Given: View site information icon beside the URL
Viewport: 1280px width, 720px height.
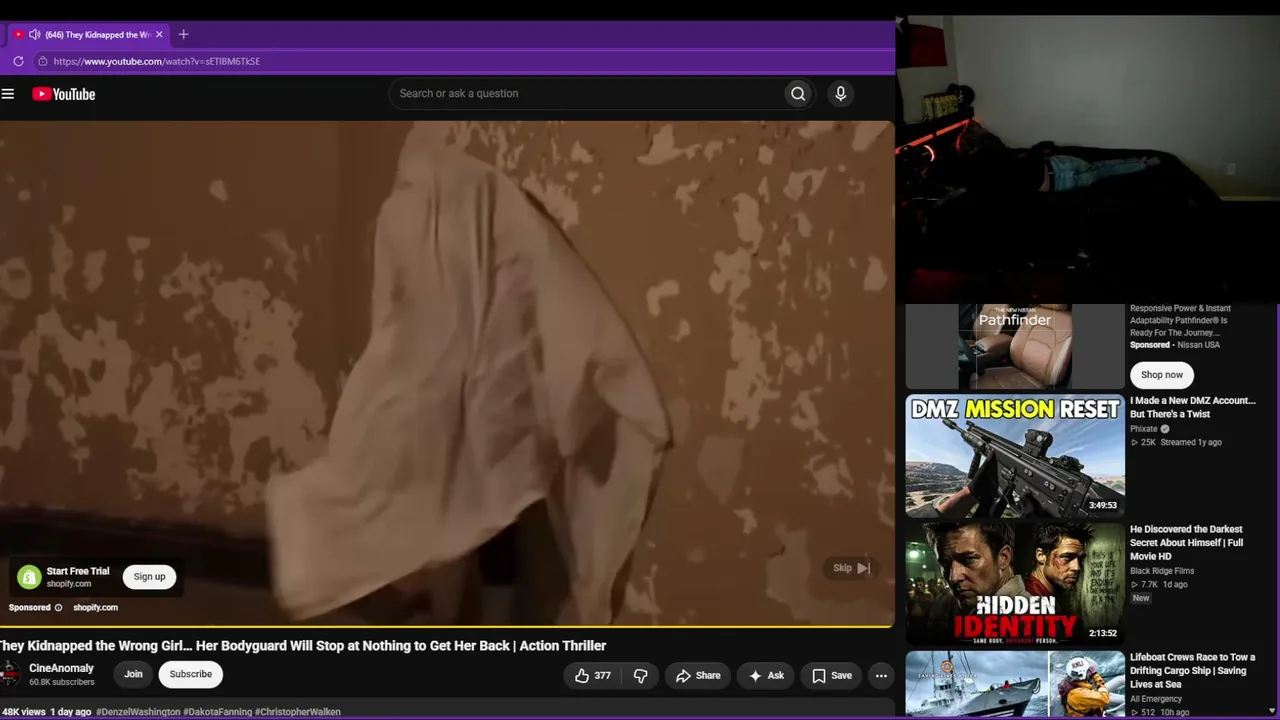Looking at the screenshot, I should click(x=42, y=61).
